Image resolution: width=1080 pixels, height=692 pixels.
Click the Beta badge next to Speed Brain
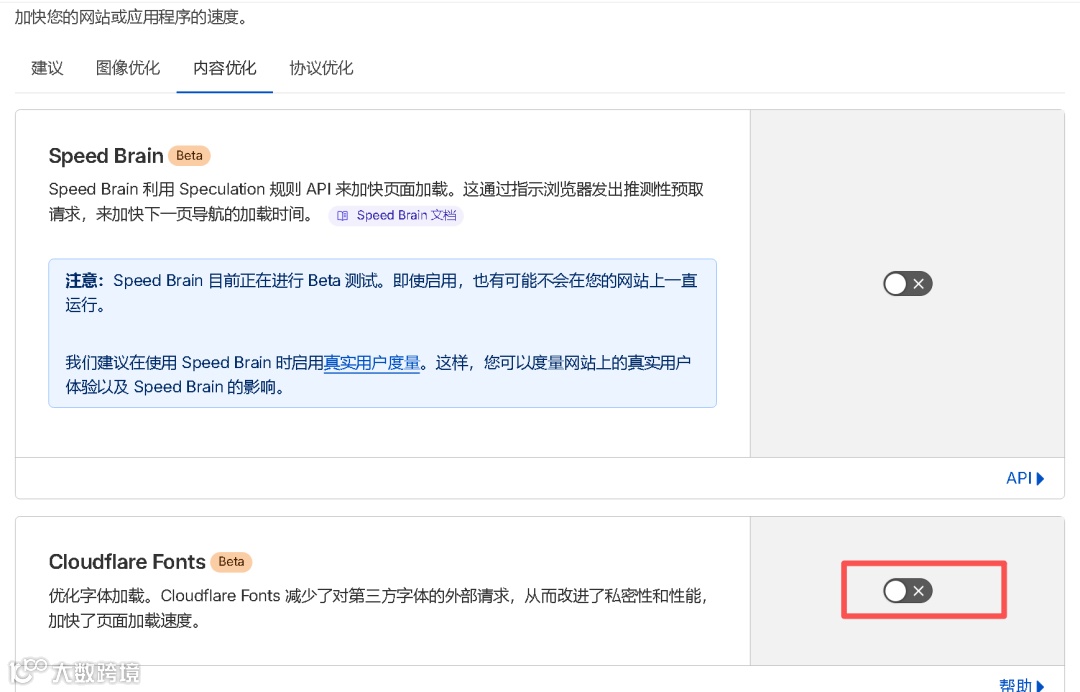point(189,156)
